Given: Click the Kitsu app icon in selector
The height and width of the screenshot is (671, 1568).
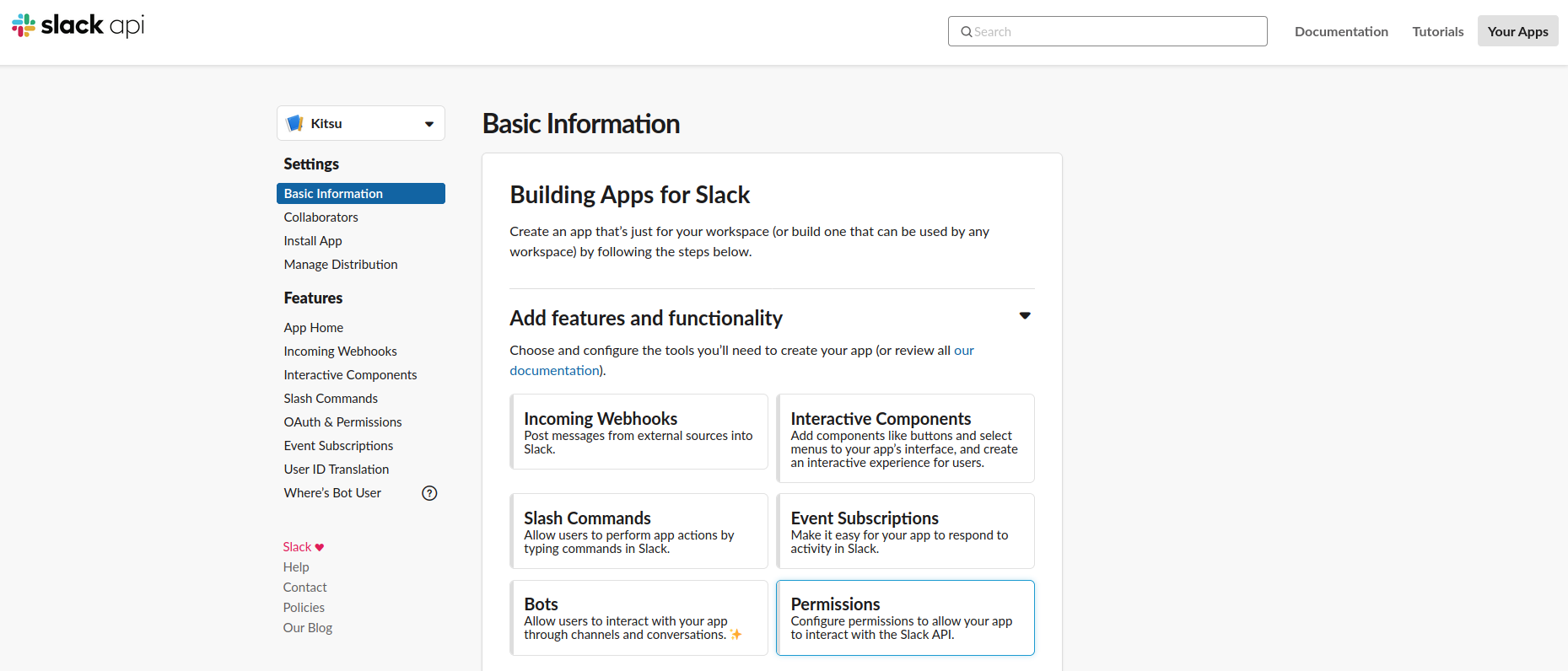Looking at the screenshot, I should (x=294, y=123).
